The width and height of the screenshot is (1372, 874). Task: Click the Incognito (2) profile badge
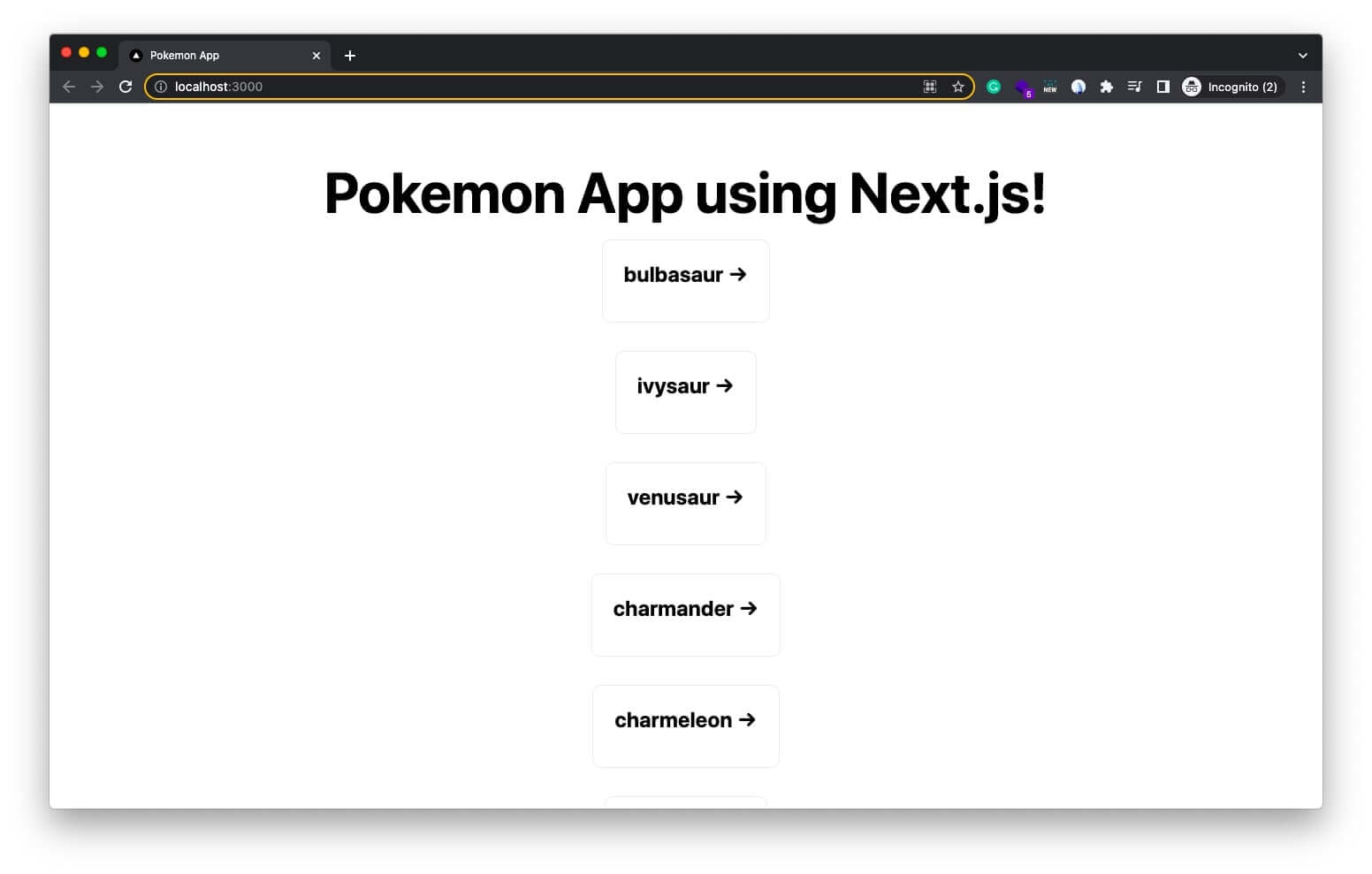1232,87
